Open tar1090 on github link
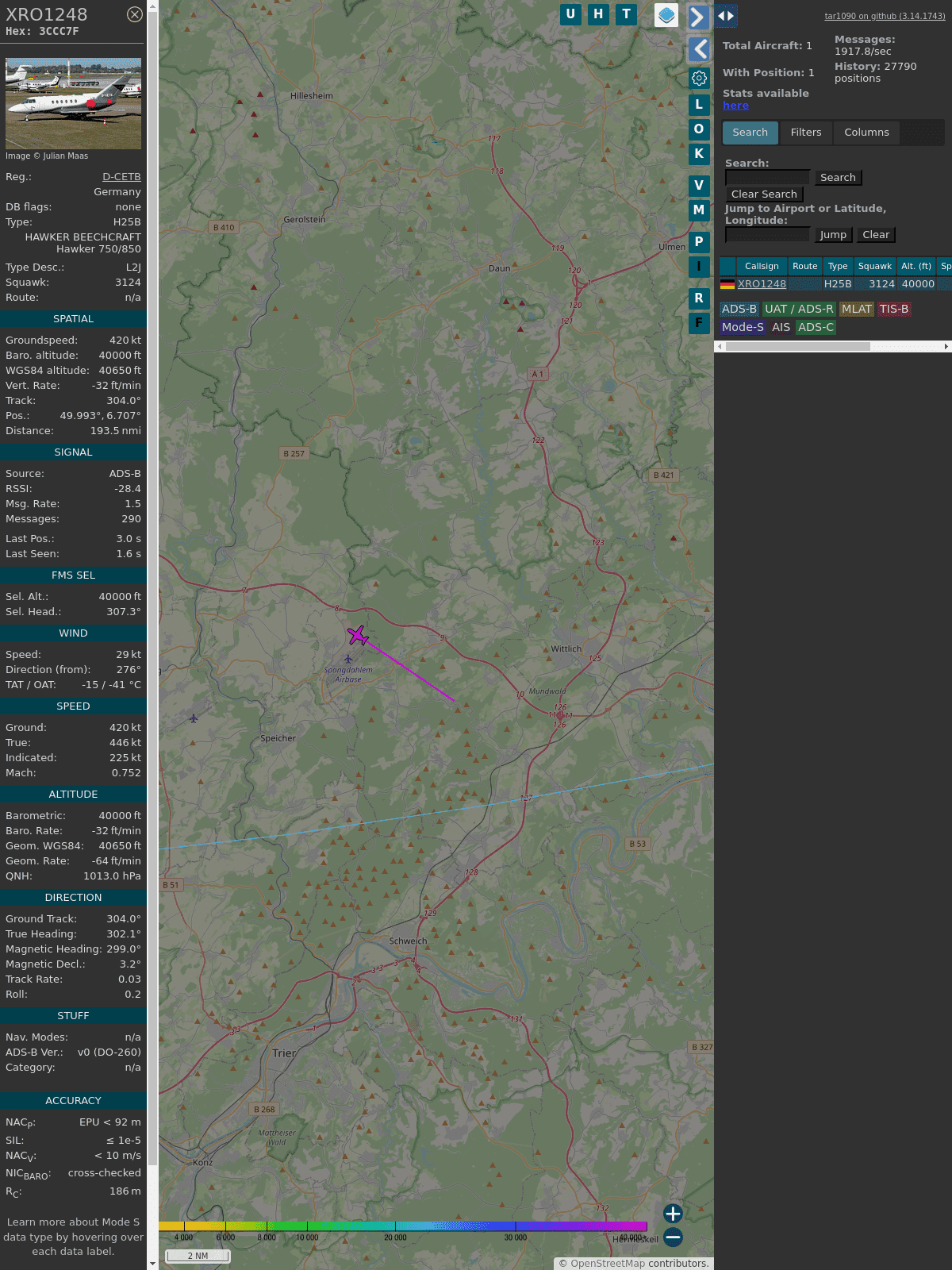Viewport: 952px width, 1270px height. tap(885, 16)
